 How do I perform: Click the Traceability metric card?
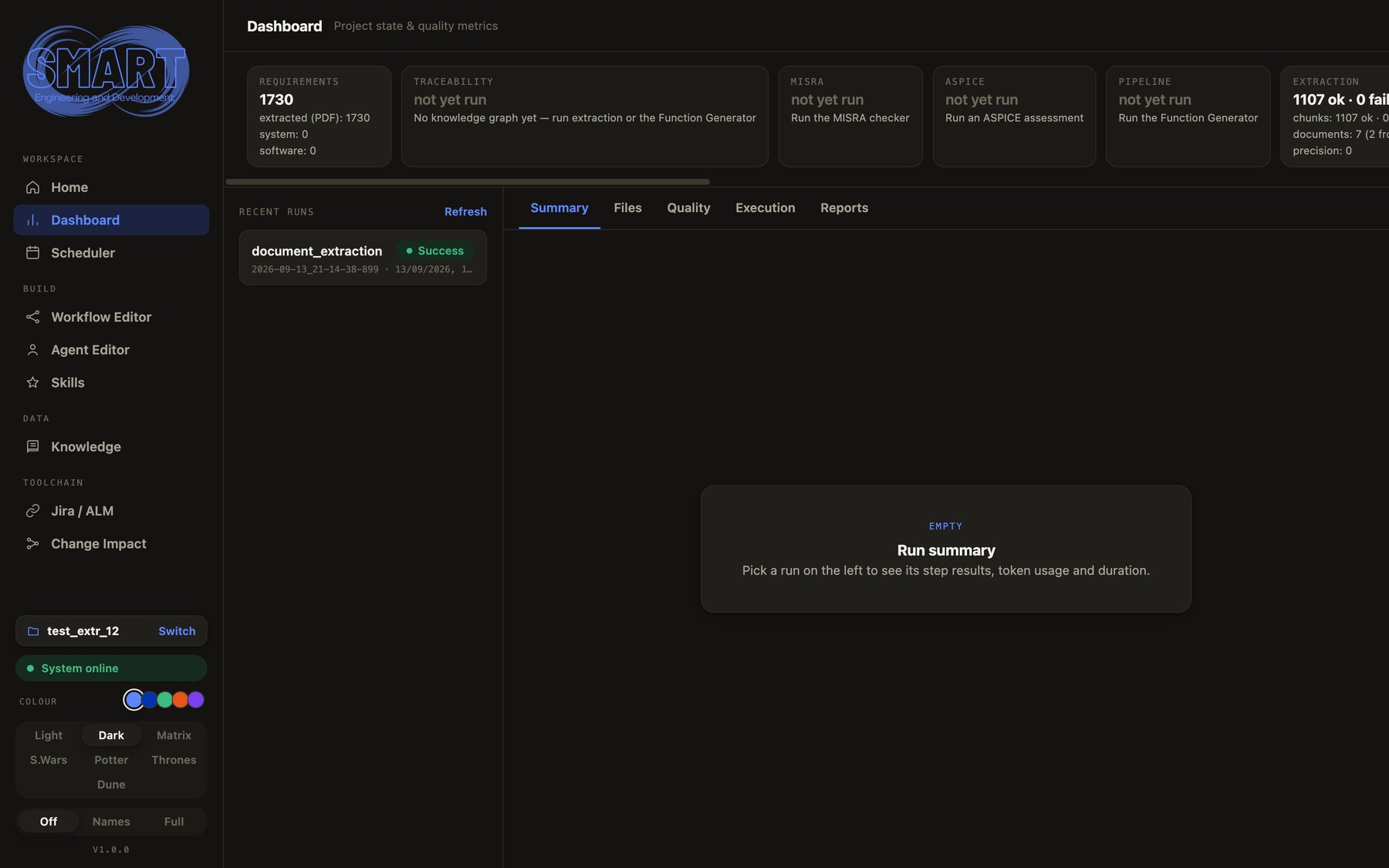585,117
